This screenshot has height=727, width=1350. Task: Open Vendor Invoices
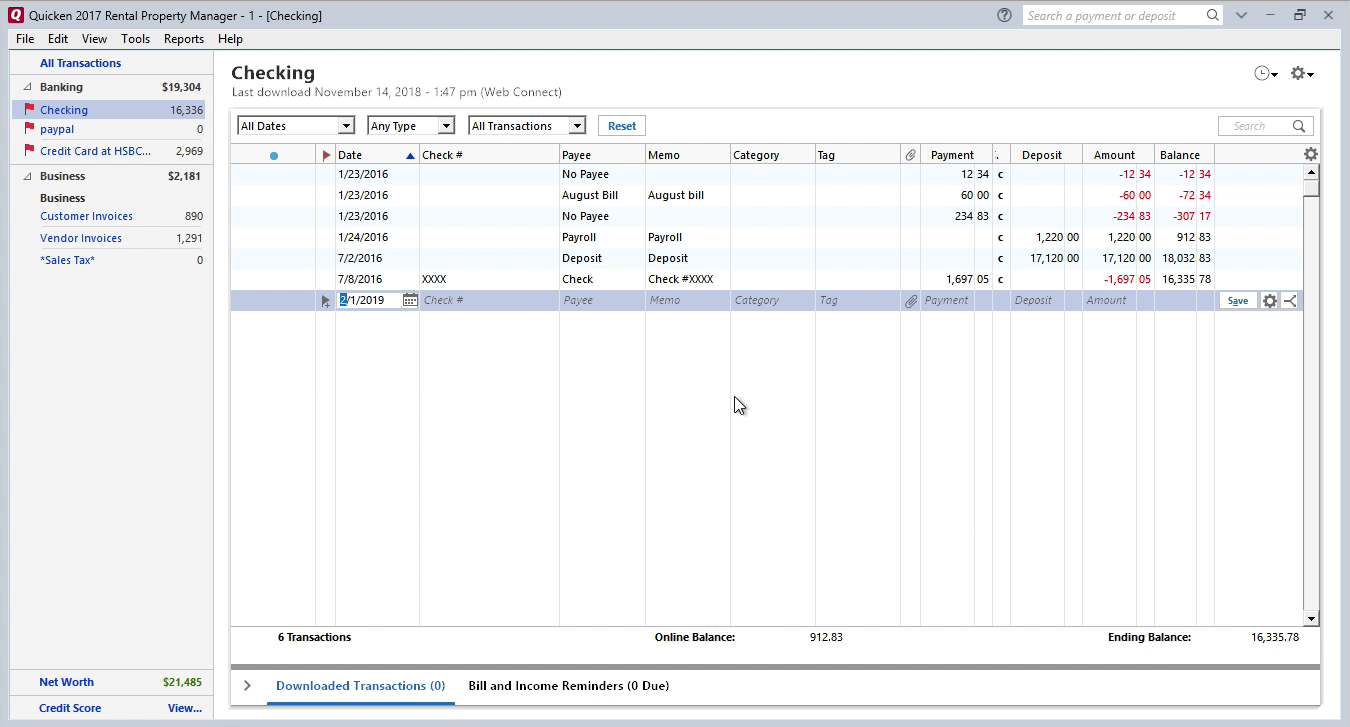tap(81, 238)
